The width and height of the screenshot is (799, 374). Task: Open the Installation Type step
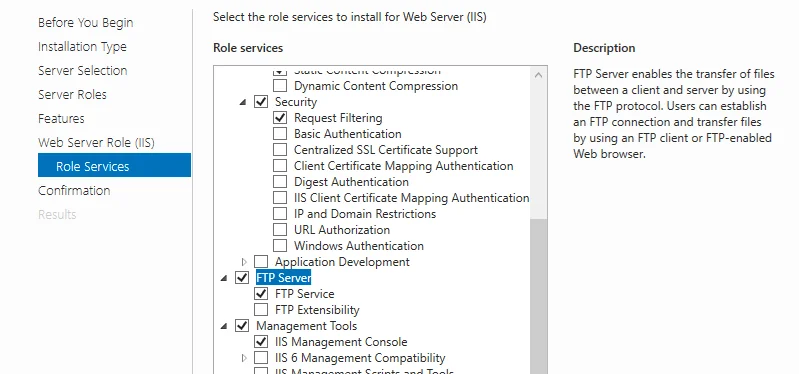[x=83, y=47]
